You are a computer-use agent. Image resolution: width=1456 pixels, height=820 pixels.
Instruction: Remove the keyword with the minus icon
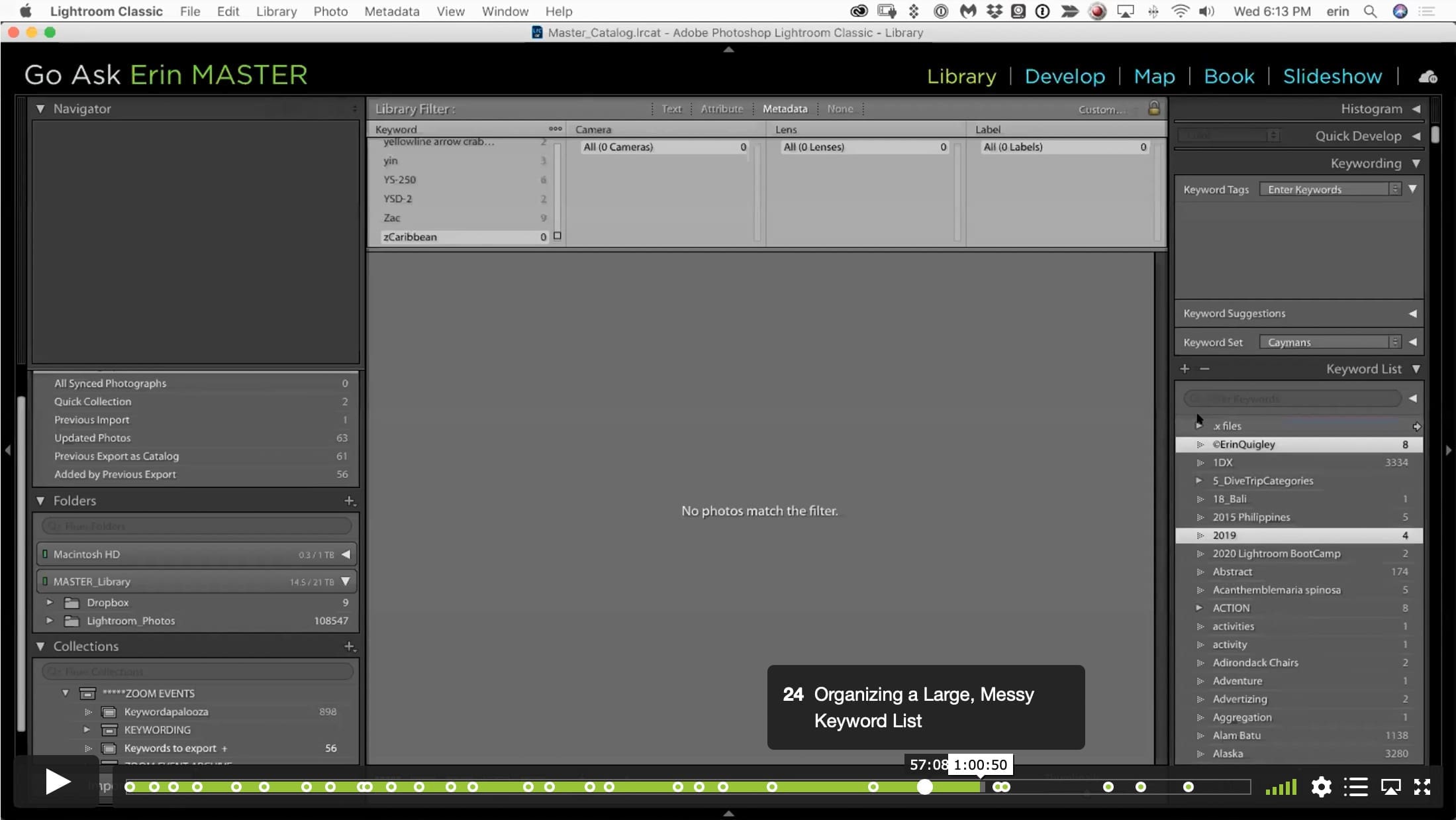[1204, 369]
